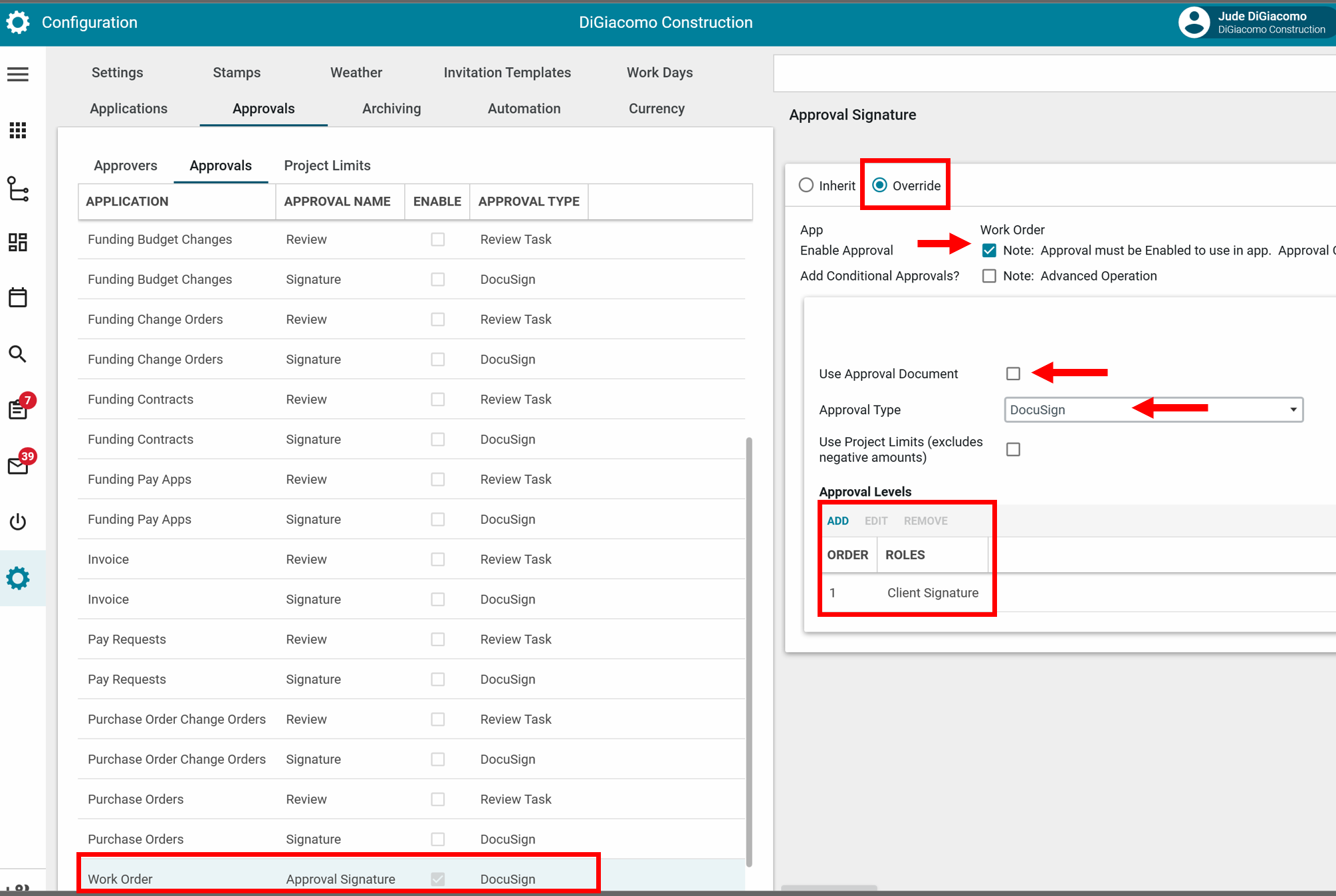Select the Client Signature approval level row
The width and height of the screenshot is (1336, 896).
932,593
